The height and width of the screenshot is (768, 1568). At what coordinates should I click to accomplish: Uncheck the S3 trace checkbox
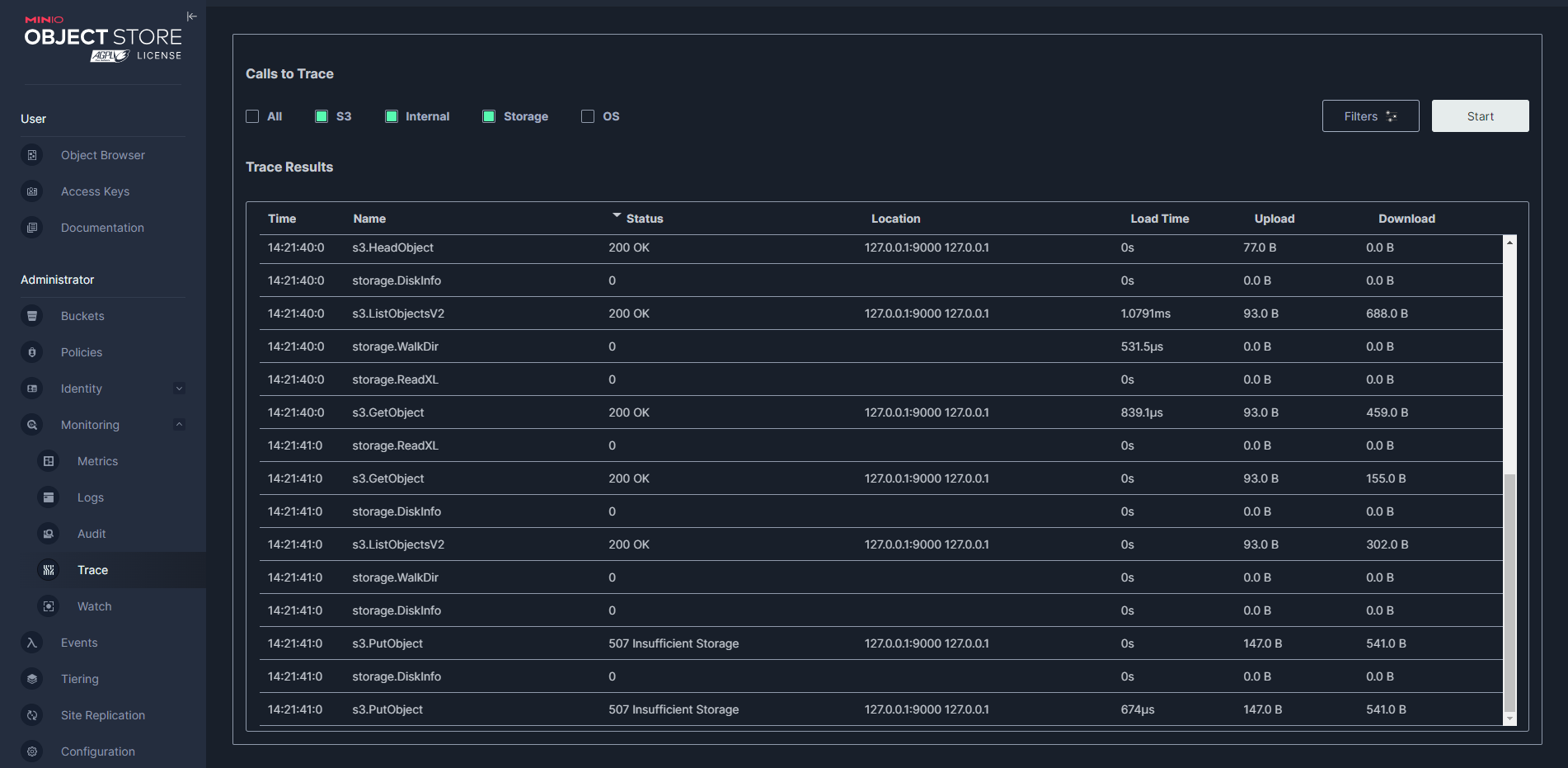[322, 116]
